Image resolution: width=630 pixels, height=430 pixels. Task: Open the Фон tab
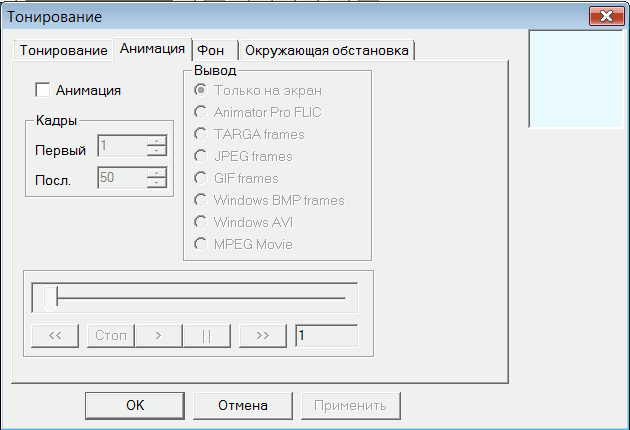coord(210,50)
